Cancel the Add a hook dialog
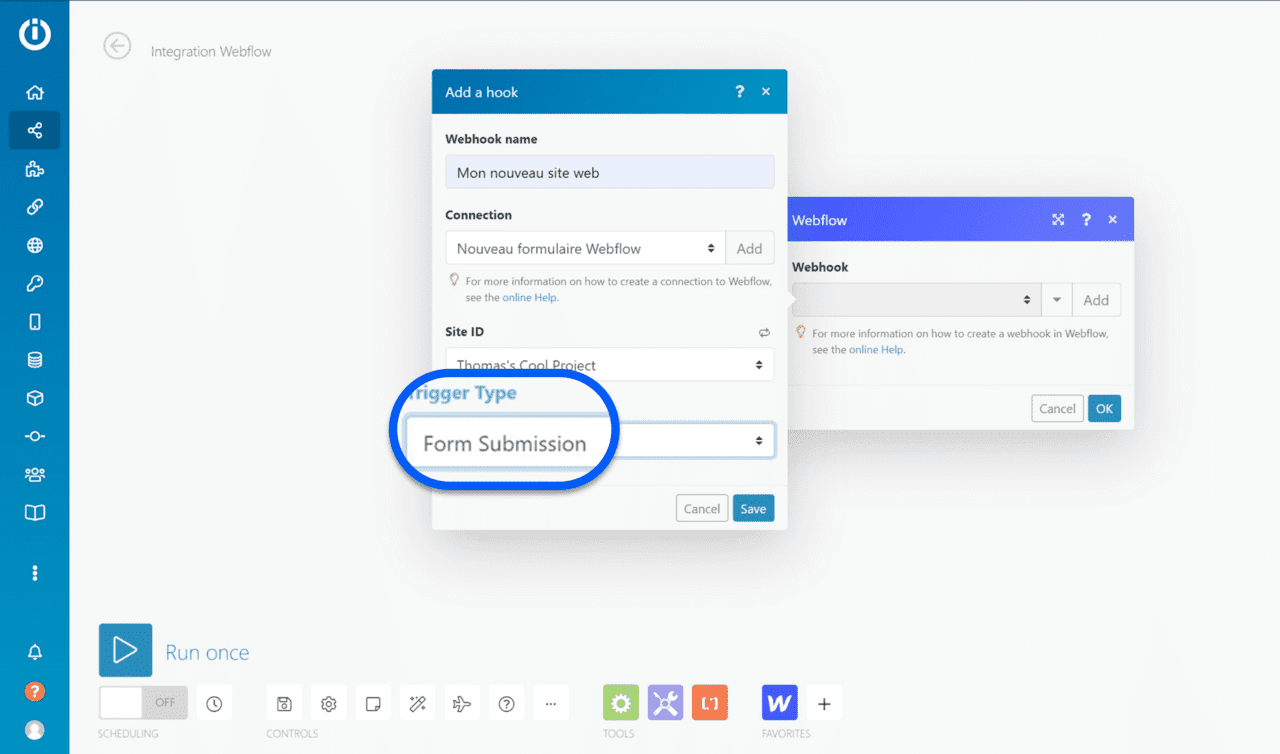The height and width of the screenshot is (754, 1280). 702,508
